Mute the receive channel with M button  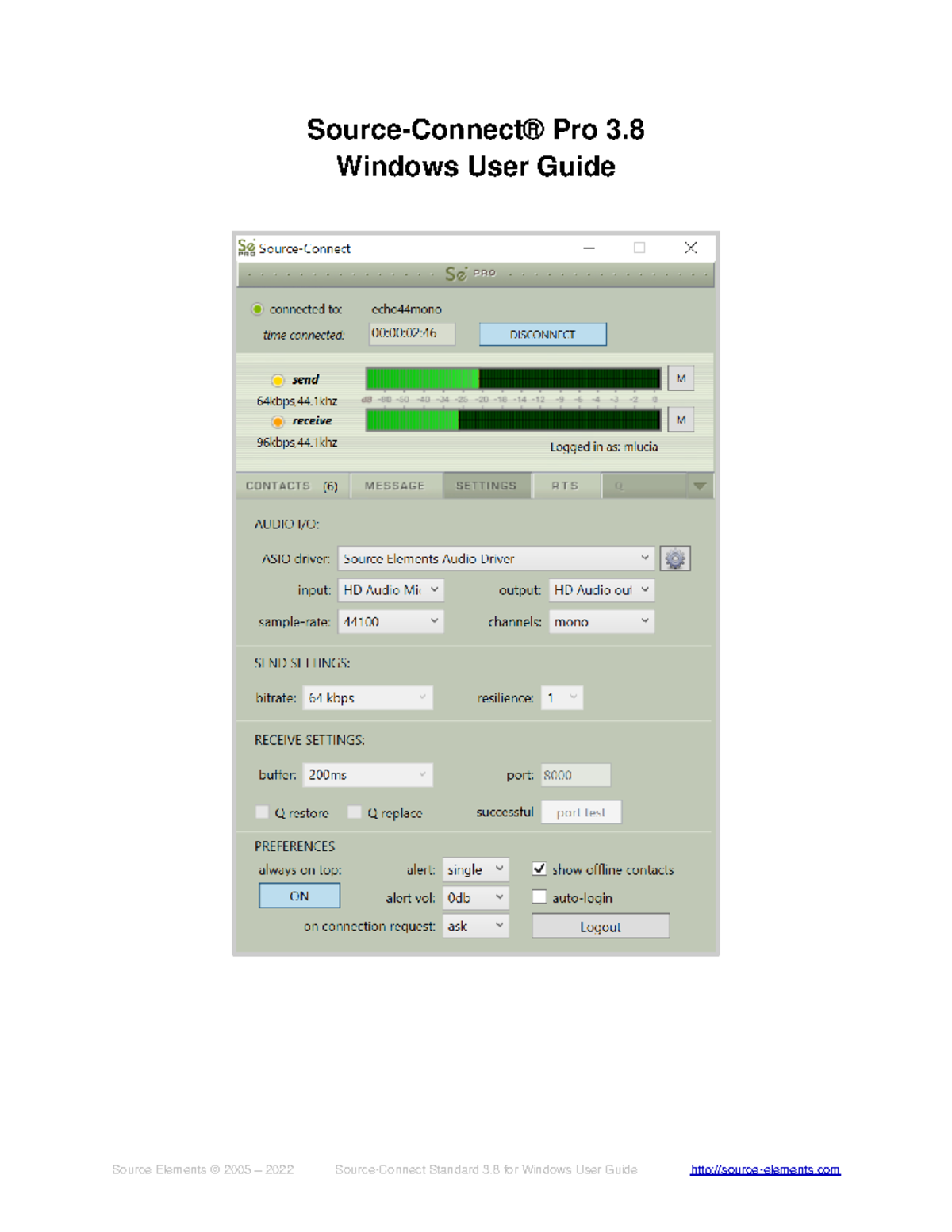[680, 419]
